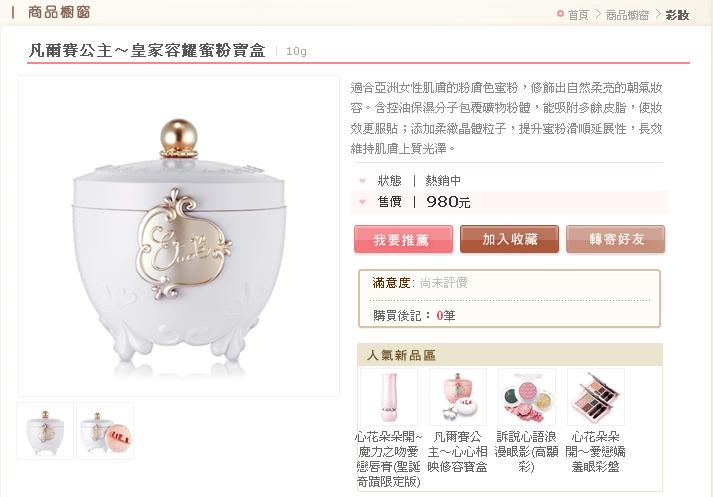Click the red circle icon before 首頁
Screen dimensions: 713x497
pos(560,14)
